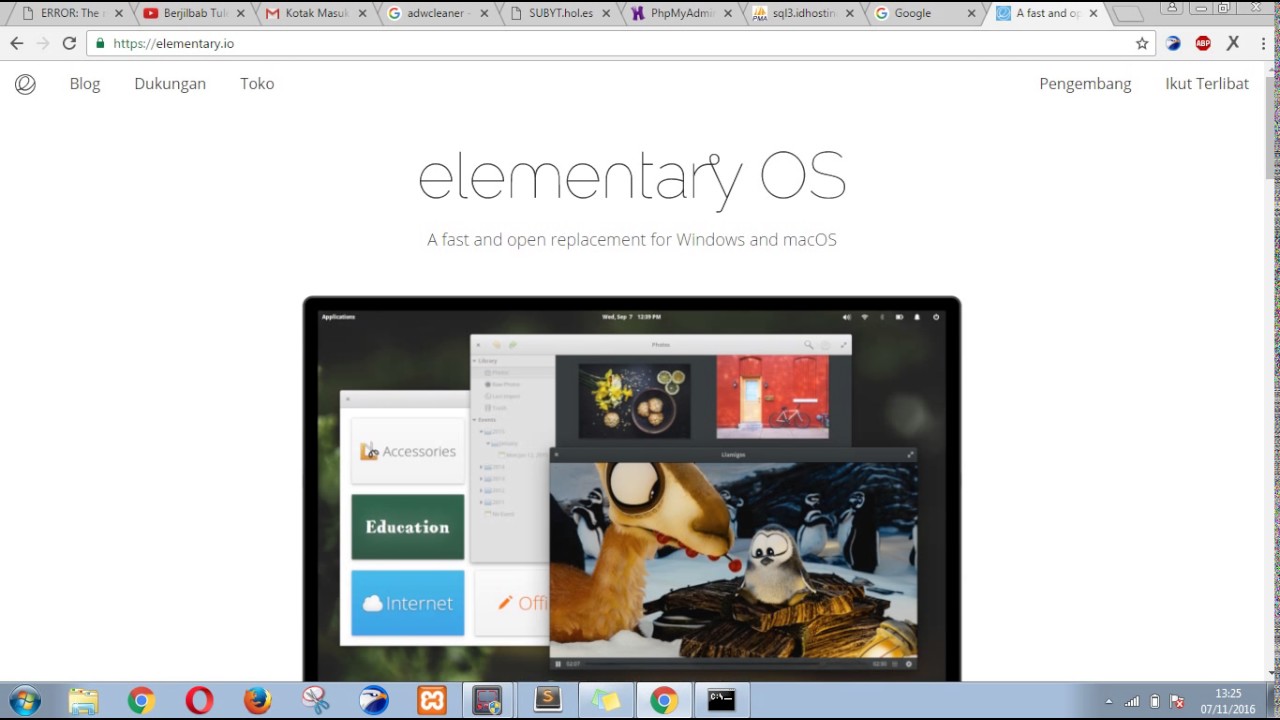Image resolution: width=1280 pixels, height=720 pixels.
Task: Switch to the Google tab
Action: 925,14
